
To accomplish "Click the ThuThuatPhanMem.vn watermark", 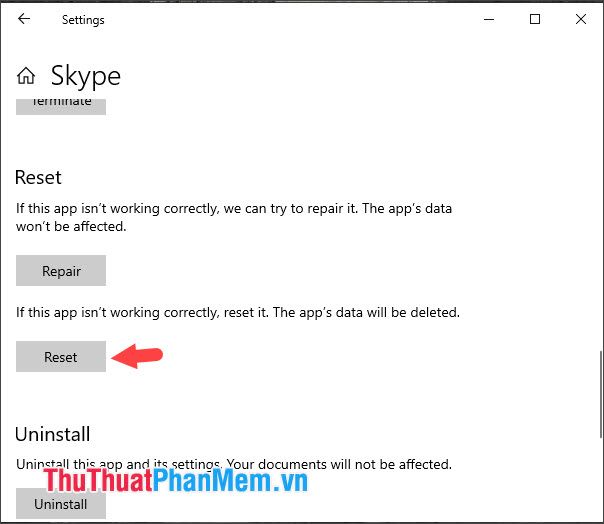I will (176, 481).
